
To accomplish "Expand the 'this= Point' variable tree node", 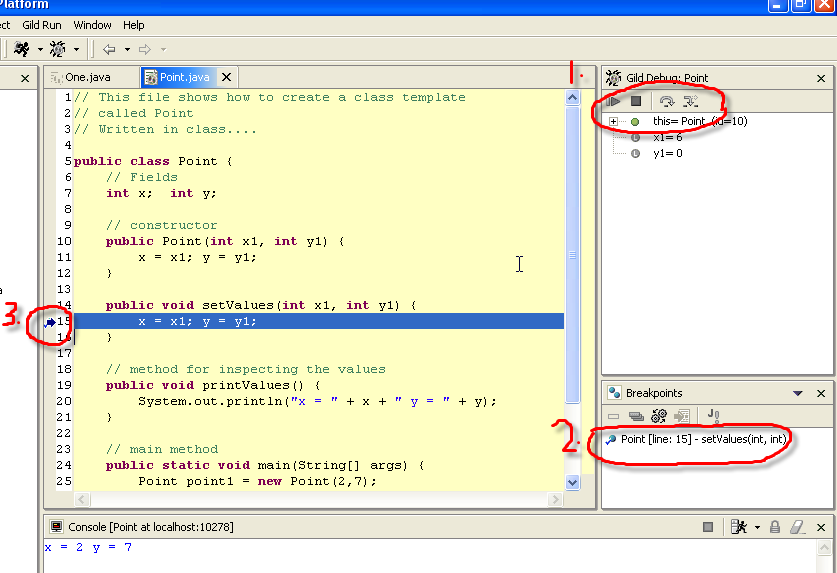I will click(x=613, y=122).
